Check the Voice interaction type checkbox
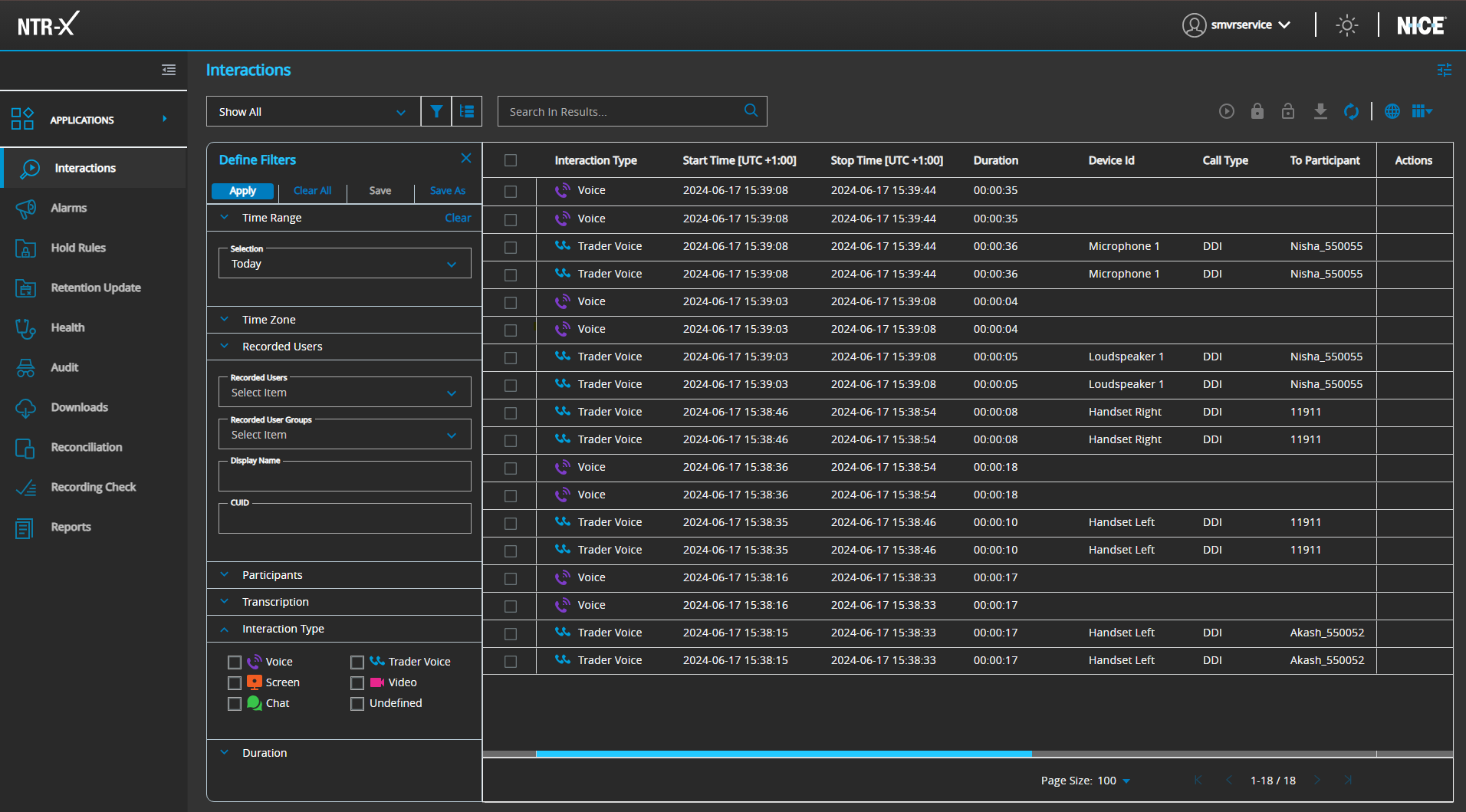 (235, 662)
